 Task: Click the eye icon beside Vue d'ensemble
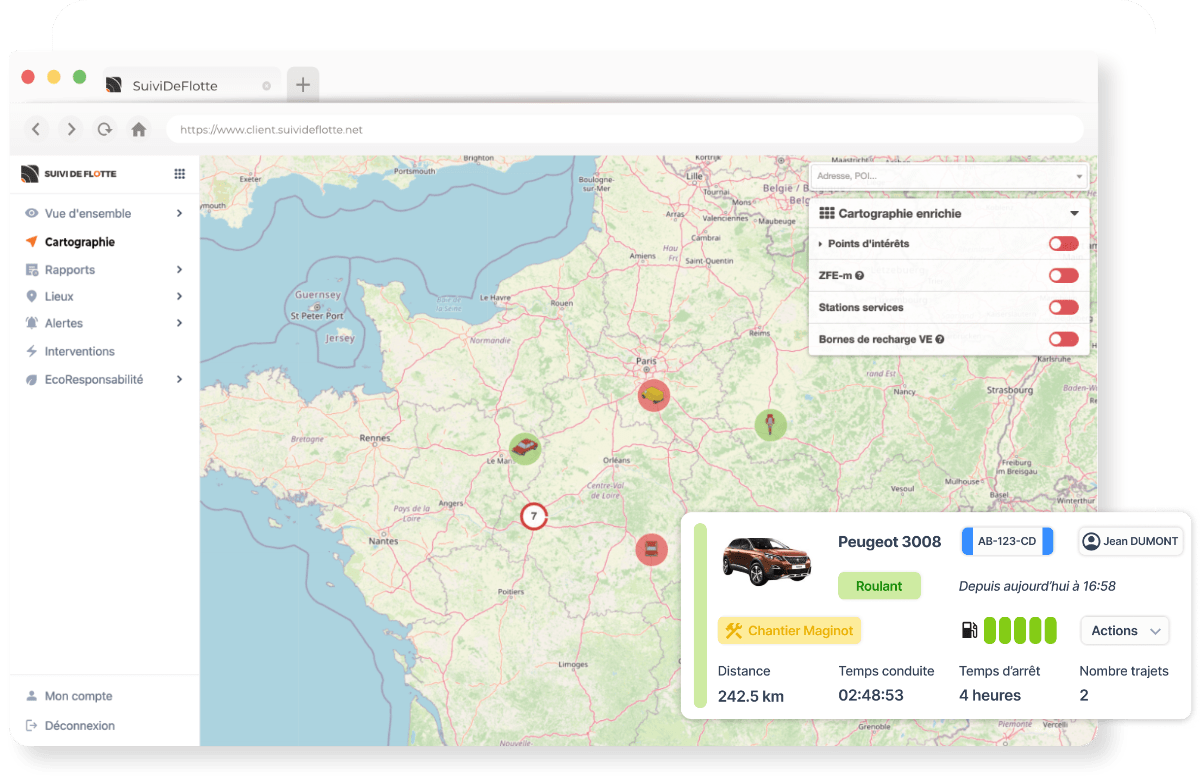tap(32, 213)
